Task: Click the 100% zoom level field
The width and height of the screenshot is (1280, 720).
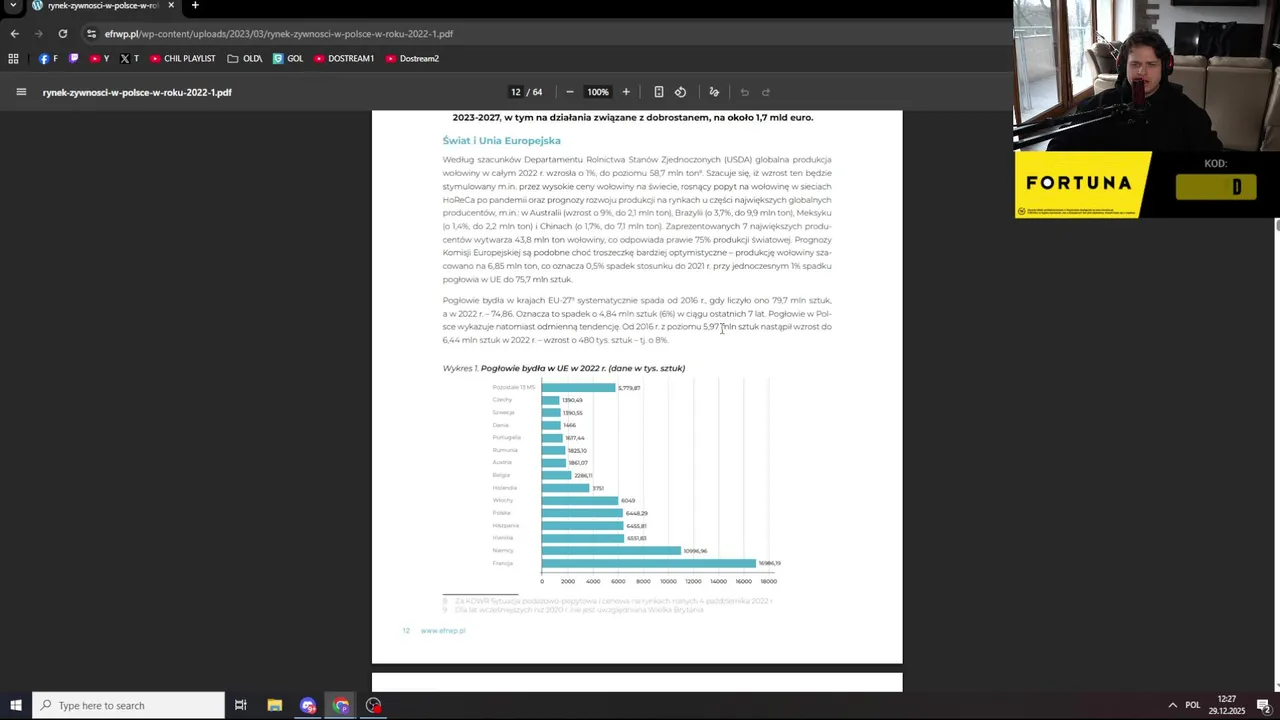Action: coord(597,92)
